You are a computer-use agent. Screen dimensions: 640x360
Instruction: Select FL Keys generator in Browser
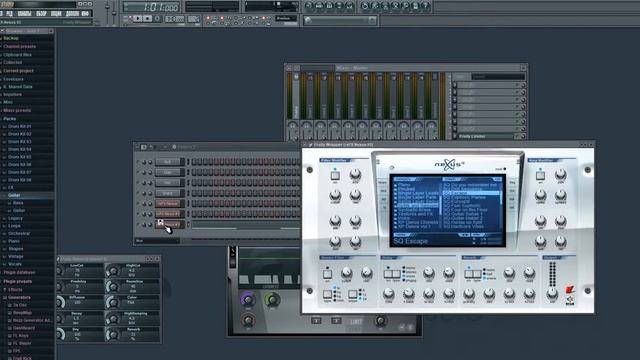(21, 336)
